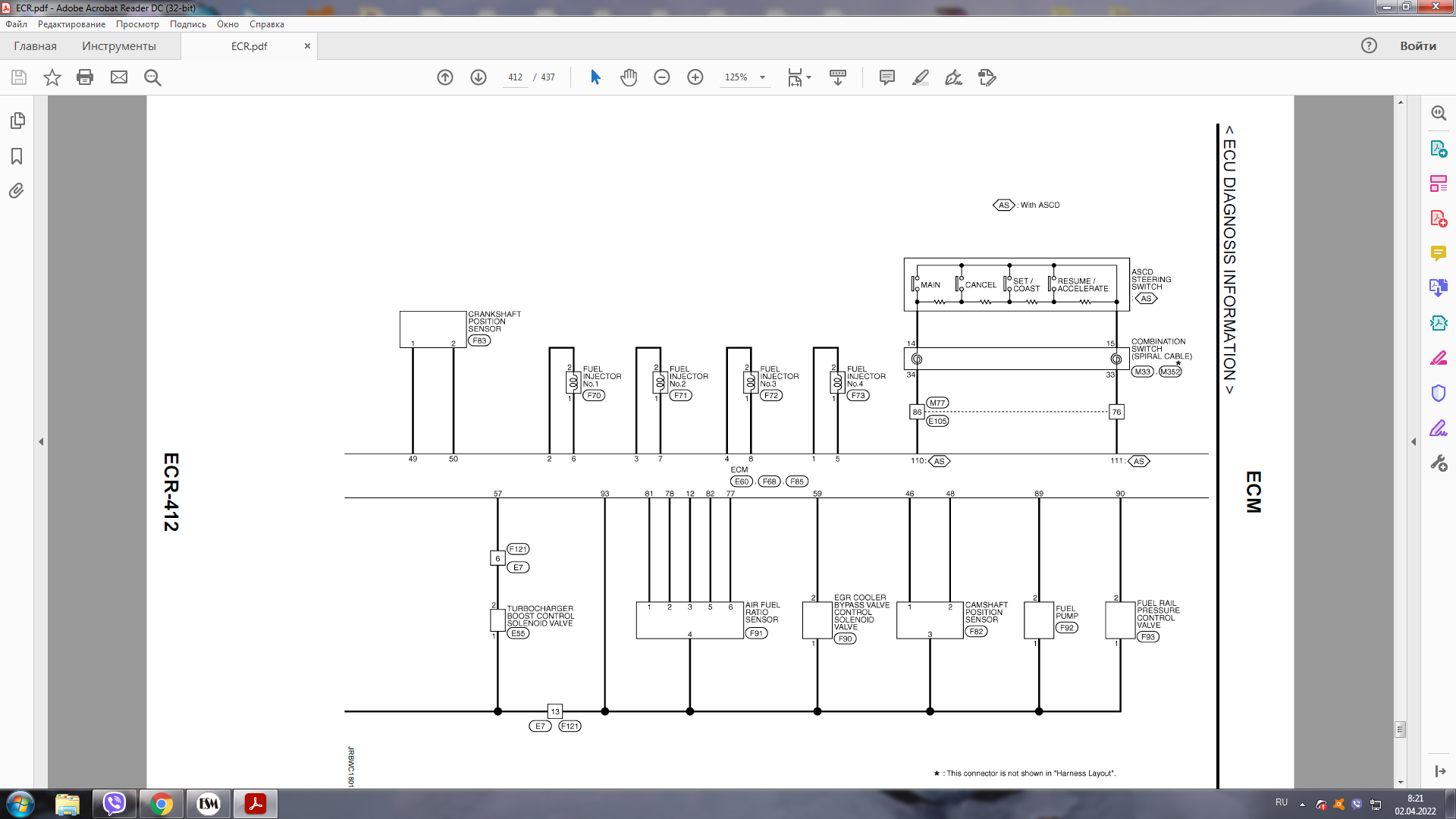Open the 125% zoom level dropdown
Viewport: 1456px width, 819px height.
coord(762,77)
